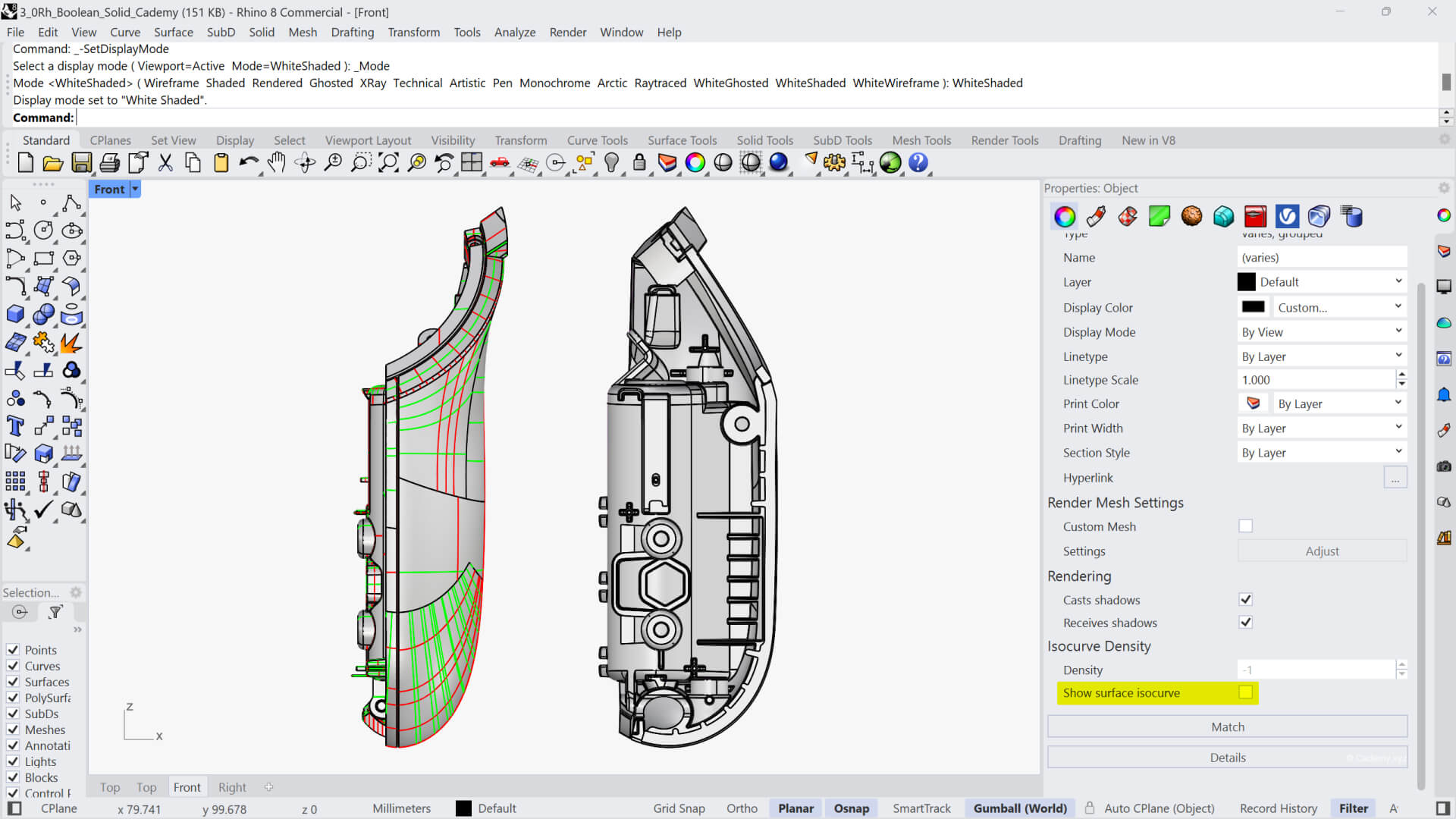Screen dimensions: 1456x819
Task: Click the blue sphere Render icon
Action: tap(778, 162)
